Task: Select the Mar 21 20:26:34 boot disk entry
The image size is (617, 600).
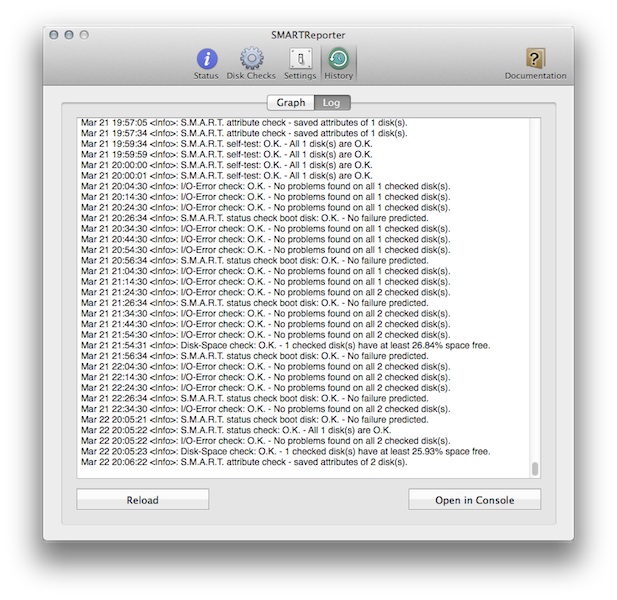Action: [x=255, y=218]
